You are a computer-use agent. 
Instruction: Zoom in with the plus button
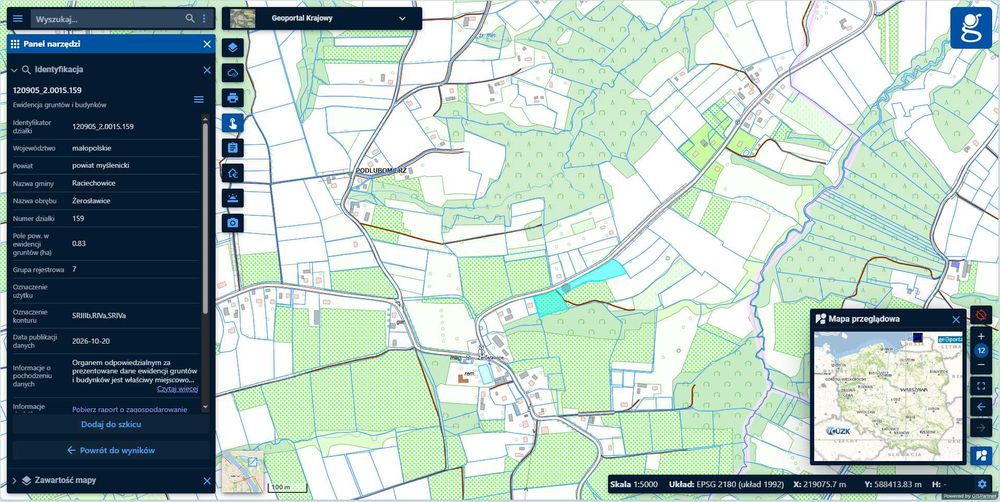click(982, 336)
